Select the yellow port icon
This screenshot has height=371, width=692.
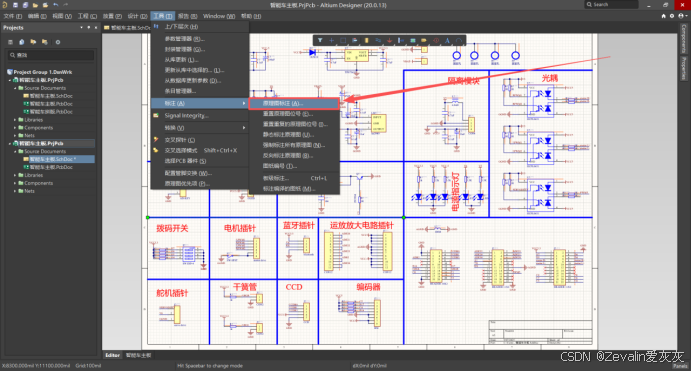click(x=424, y=40)
